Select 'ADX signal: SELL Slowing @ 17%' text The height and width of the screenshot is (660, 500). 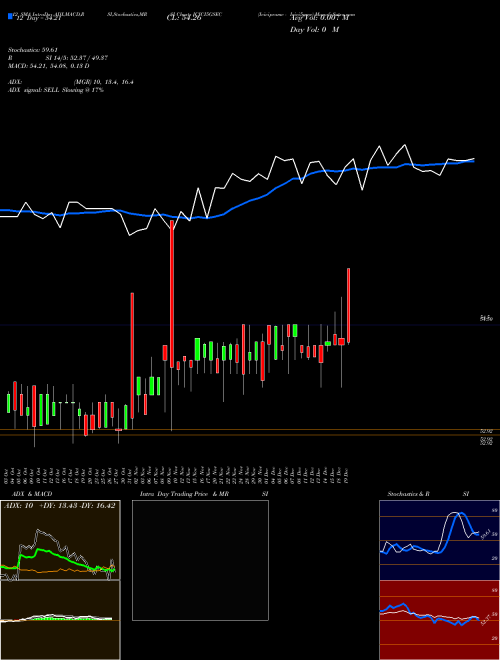[56, 90]
